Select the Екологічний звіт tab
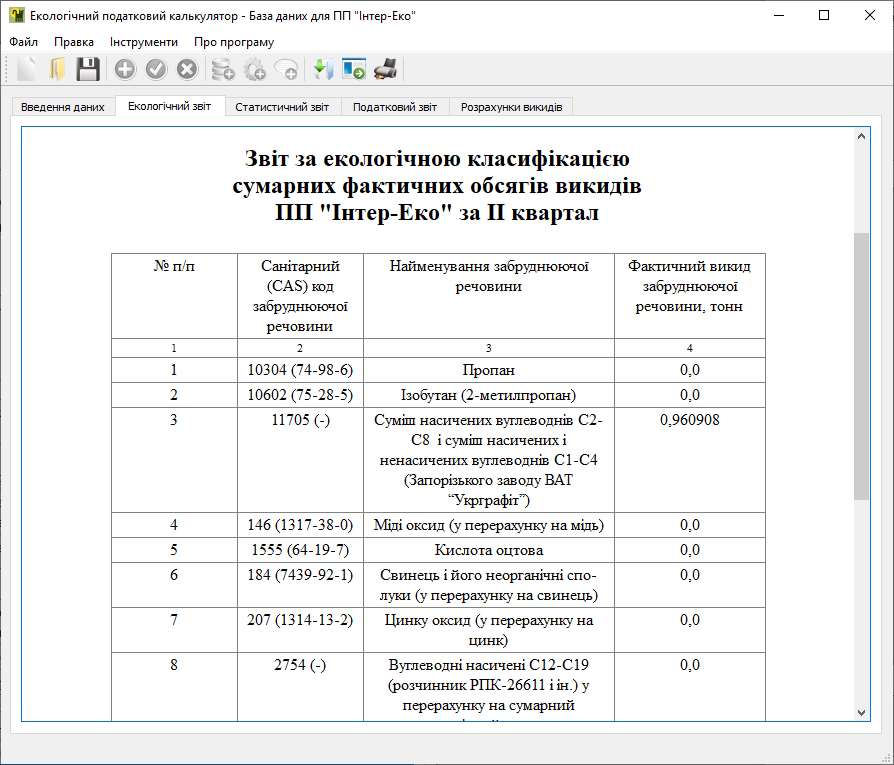This screenshot has width=894, height=765. [x=169, y=106]
